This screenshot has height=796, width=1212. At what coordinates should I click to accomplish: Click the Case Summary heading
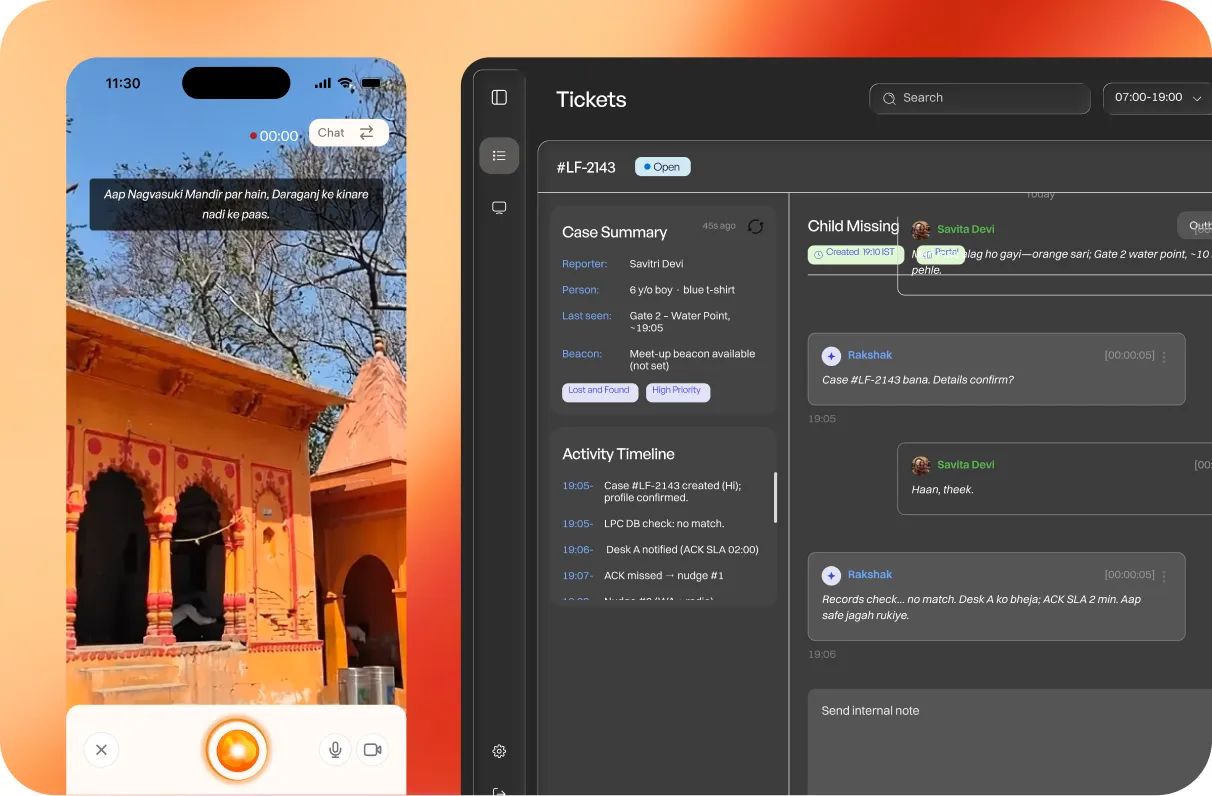click(x=614, y=232)
